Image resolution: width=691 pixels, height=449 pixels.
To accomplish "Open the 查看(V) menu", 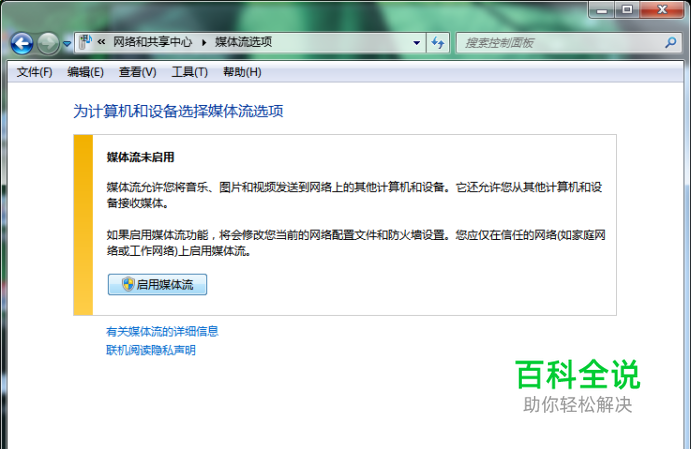I will [x=137, y=72].
